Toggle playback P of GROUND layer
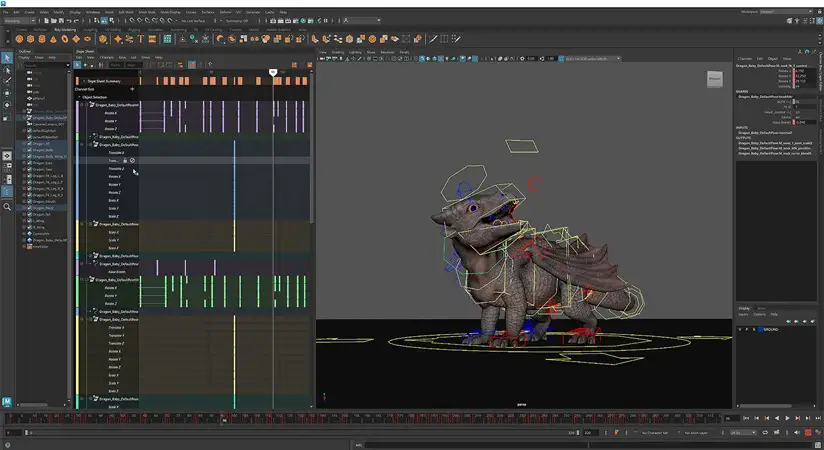The height and width of the screenshot is (450, 824). (x=747, y=329)
